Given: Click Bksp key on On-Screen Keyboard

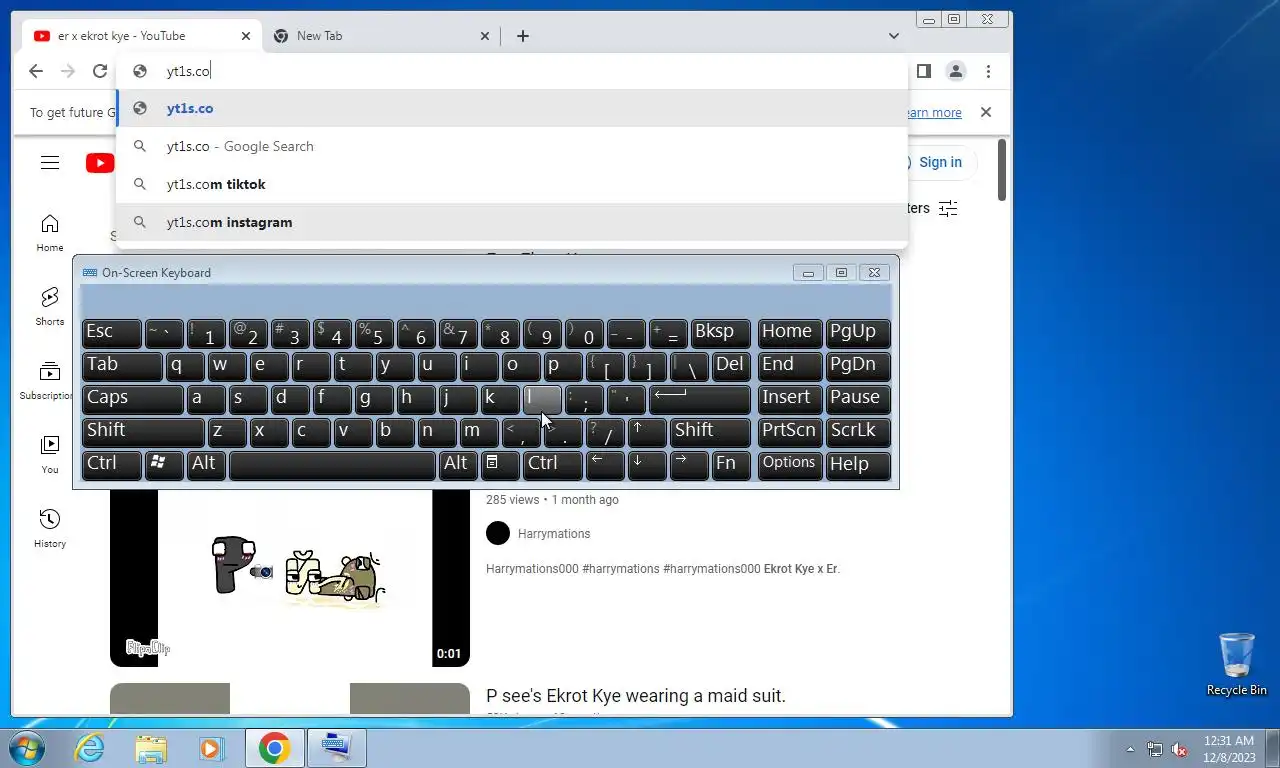Looking at the screenshot, I should pos(720,332).
